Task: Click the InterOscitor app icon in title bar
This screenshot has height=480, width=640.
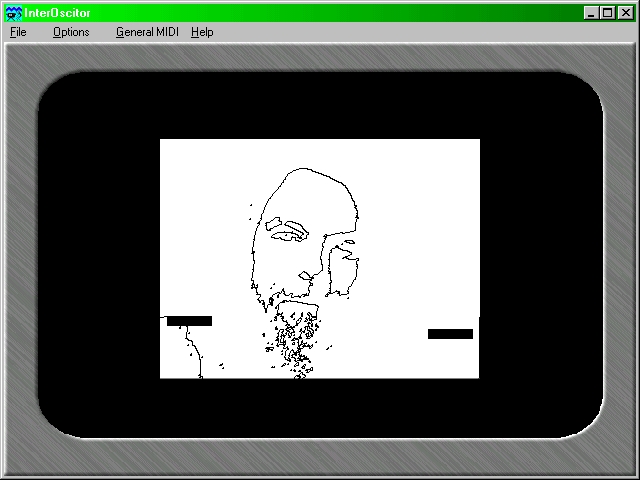Action: coord(13,13)
